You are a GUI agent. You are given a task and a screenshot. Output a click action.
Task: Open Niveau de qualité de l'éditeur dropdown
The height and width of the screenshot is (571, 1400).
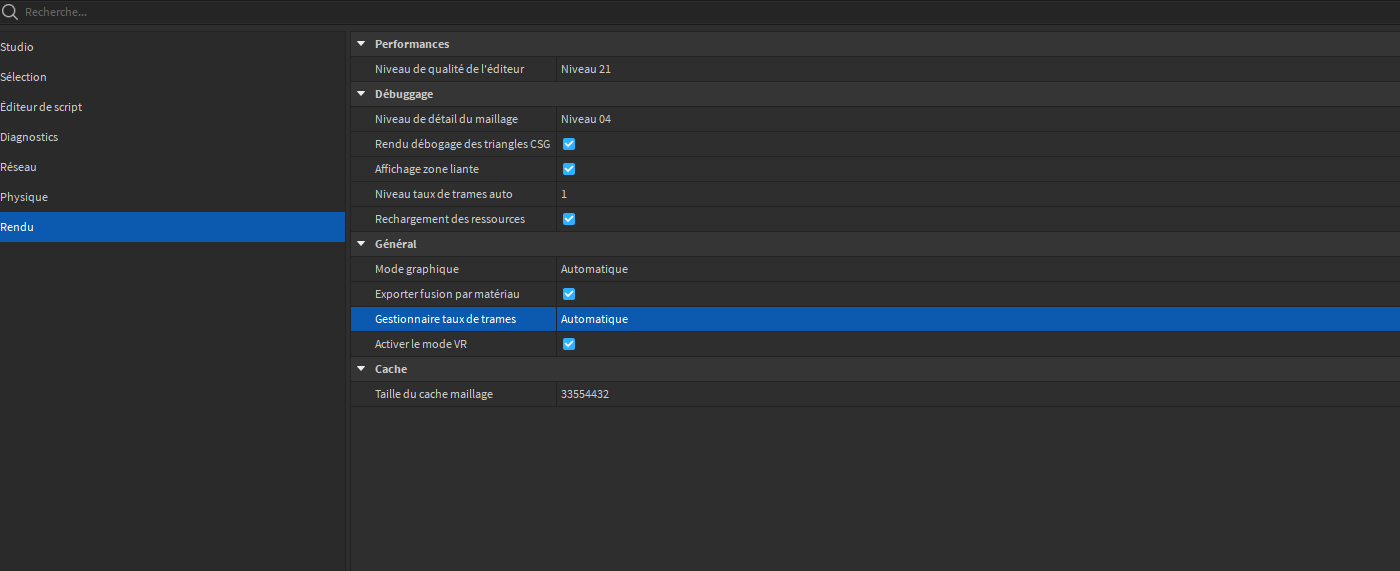pyautogui.click(x=978, y=69)
